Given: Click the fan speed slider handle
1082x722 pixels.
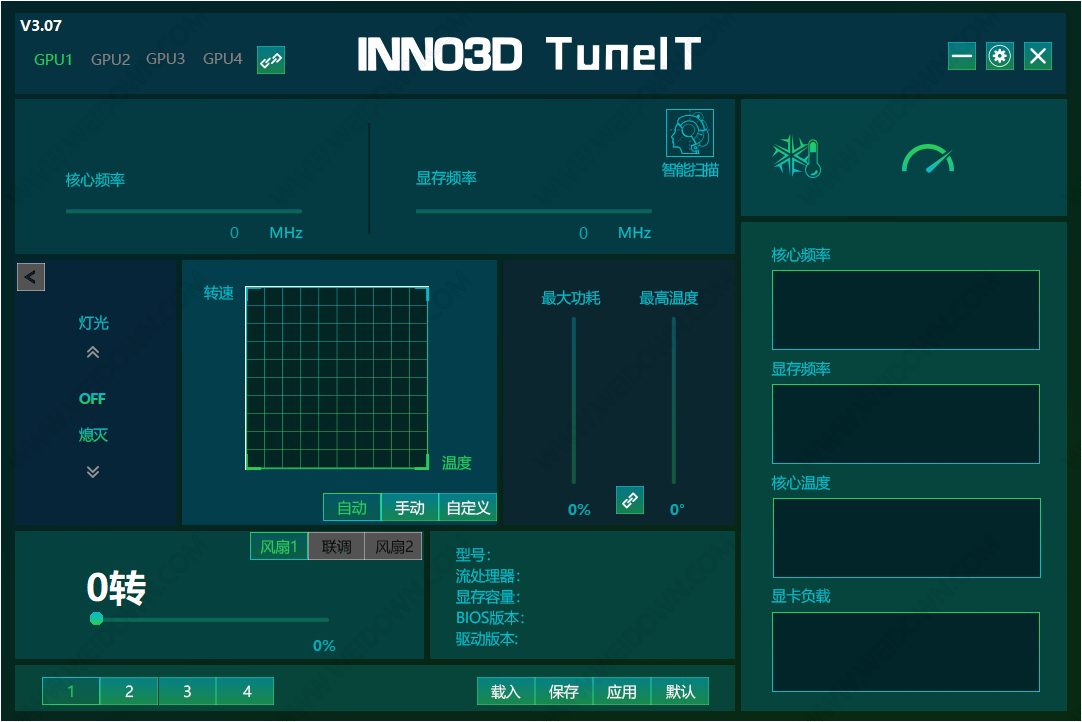Looking at the screenshot, I should pos(97,618).
